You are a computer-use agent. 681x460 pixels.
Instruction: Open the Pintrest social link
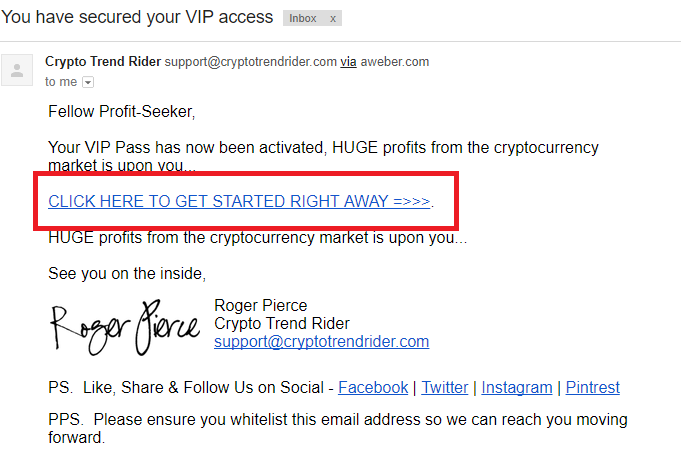tap(592, 387)
